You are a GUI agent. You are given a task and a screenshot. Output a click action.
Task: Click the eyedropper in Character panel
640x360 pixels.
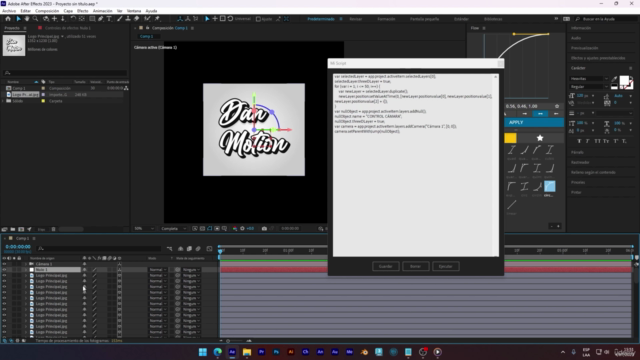click(615, 79)
